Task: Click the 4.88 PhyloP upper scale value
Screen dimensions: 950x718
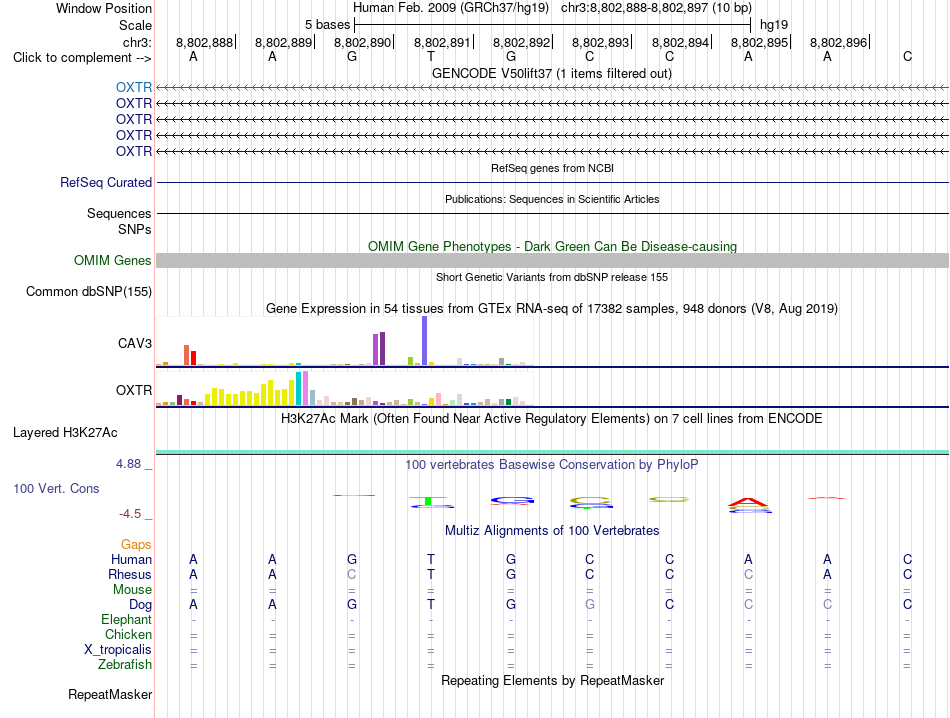Action: (128, 464)
